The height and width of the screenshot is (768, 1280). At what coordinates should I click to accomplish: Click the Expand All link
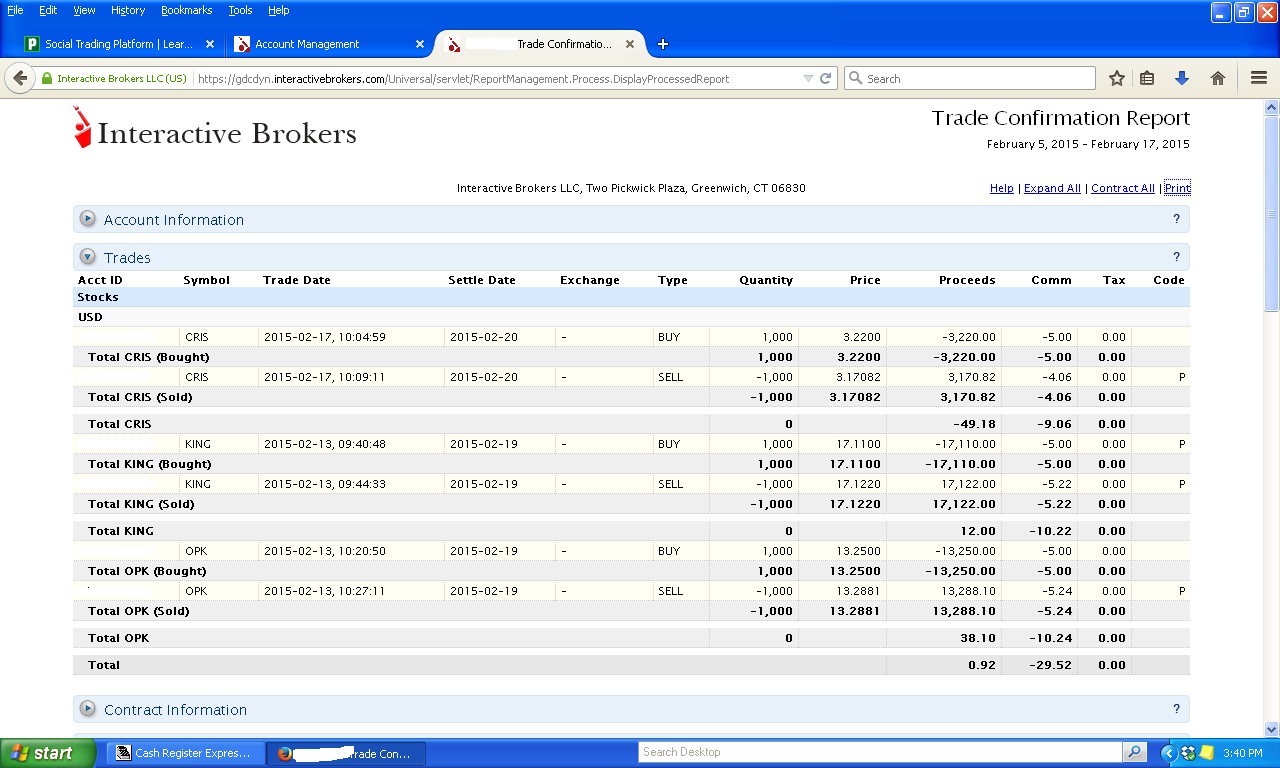pyautogui.click(x=1052, y=188)
